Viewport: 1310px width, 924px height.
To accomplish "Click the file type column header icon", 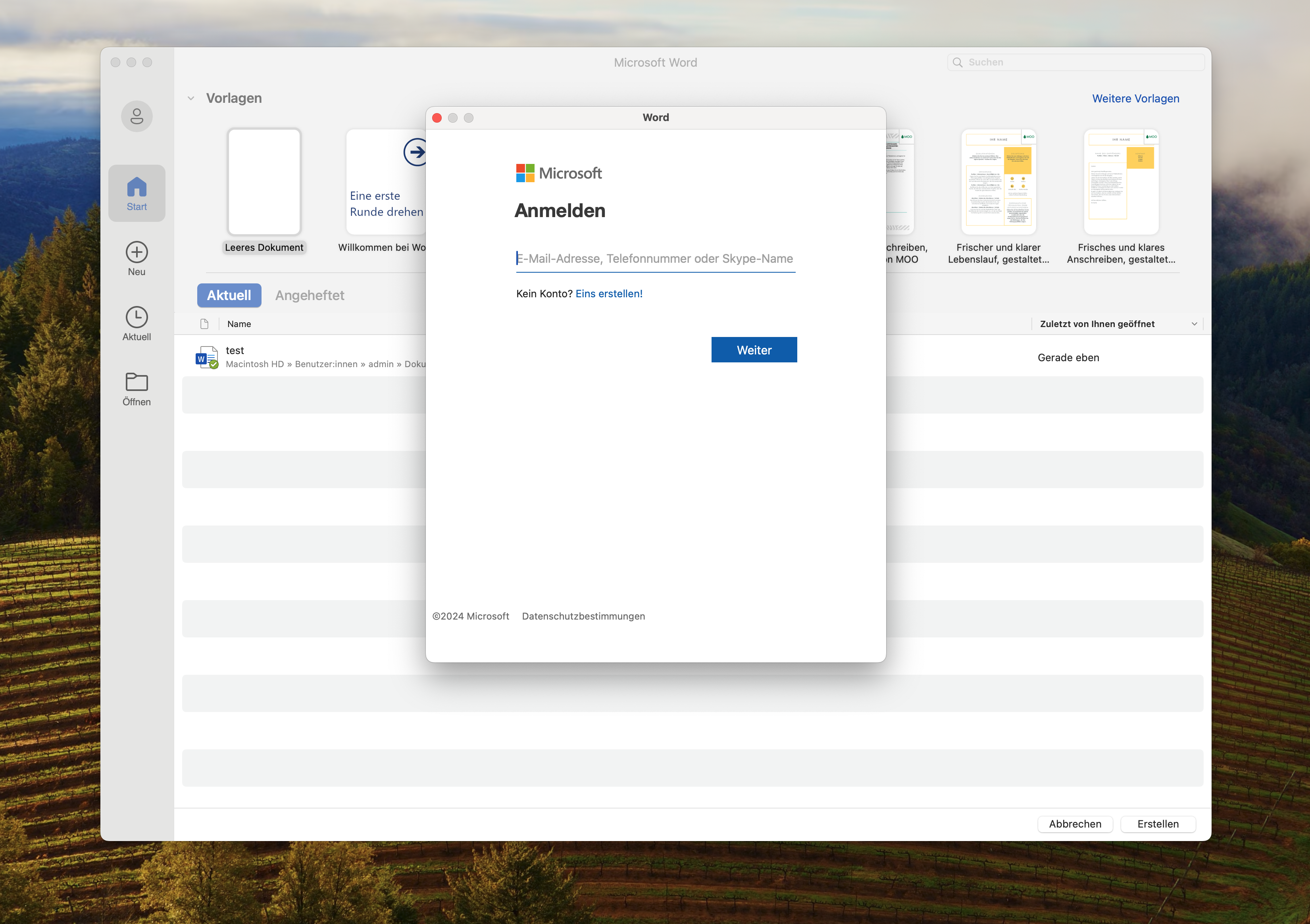I will tap(204, 324).
